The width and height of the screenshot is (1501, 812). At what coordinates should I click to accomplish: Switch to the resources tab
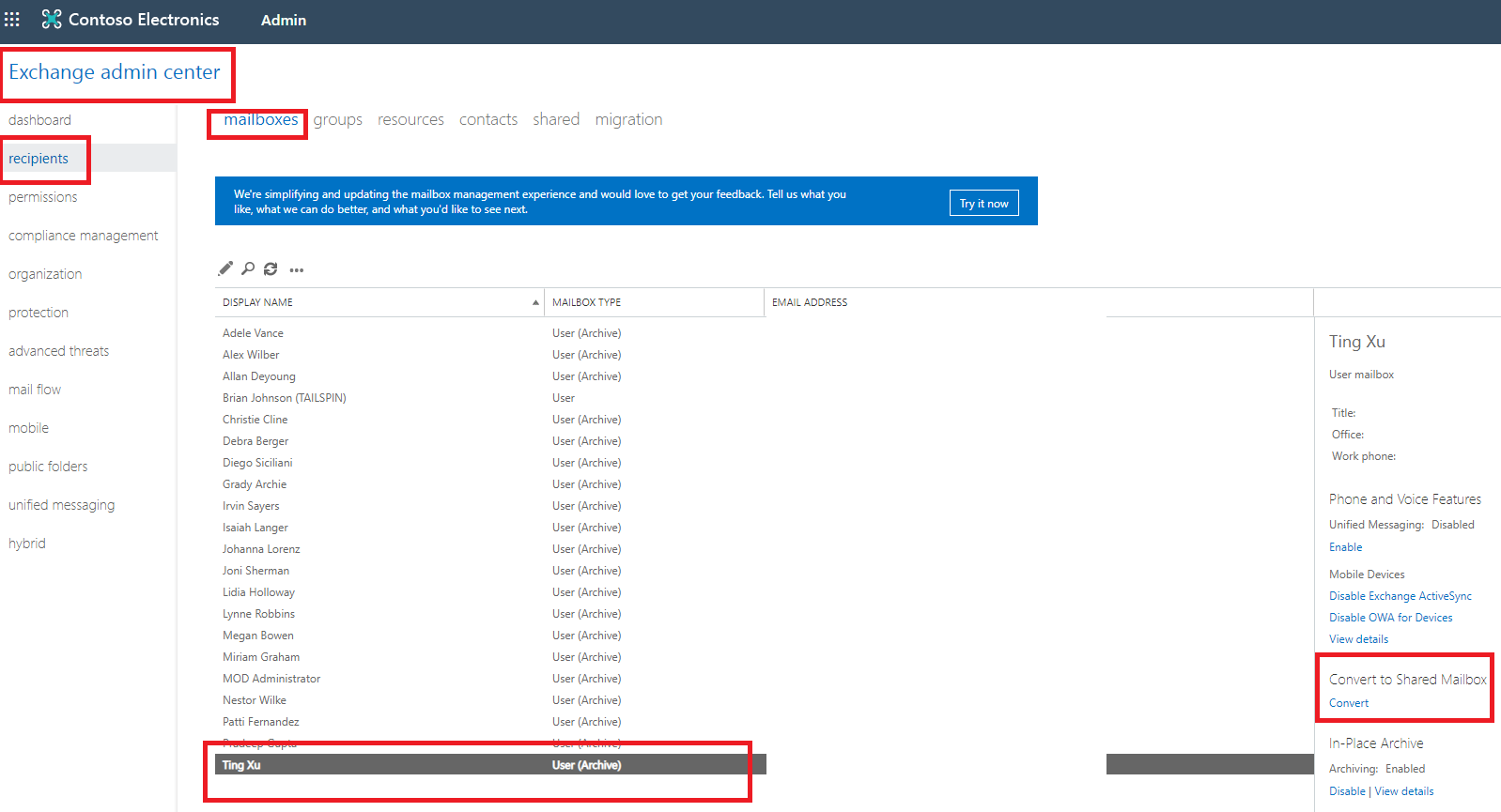click(410, 120)
